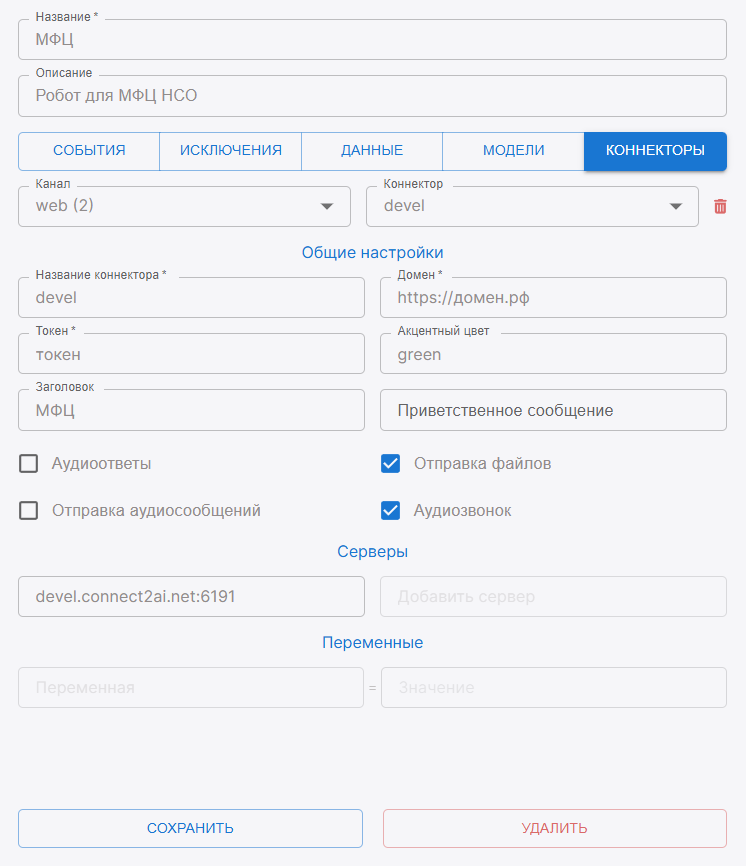Click the red trash delete connector icon
746x866 pixels.
point(720,207)
